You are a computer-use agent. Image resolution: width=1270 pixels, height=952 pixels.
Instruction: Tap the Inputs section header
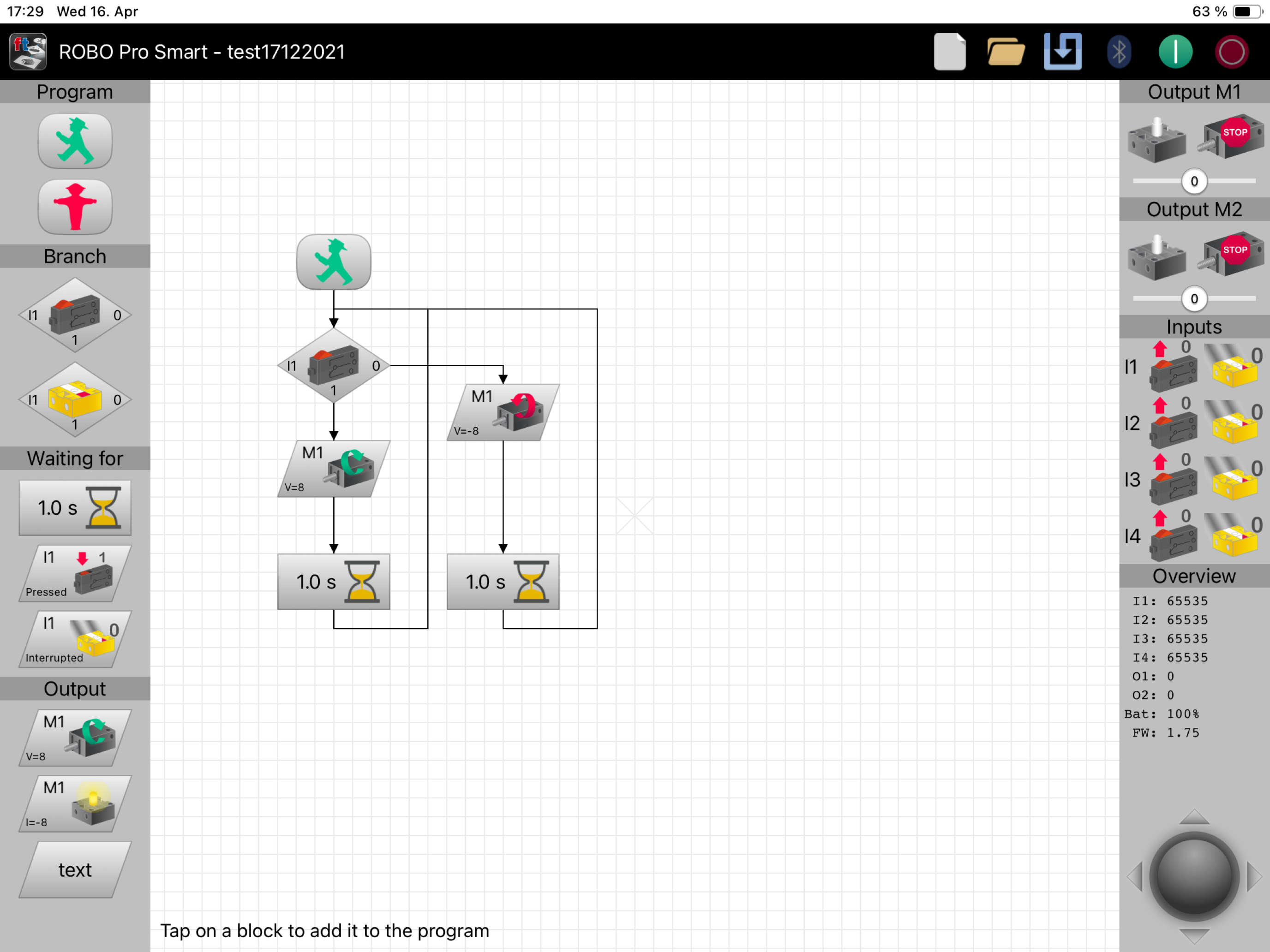[1194, 327]
